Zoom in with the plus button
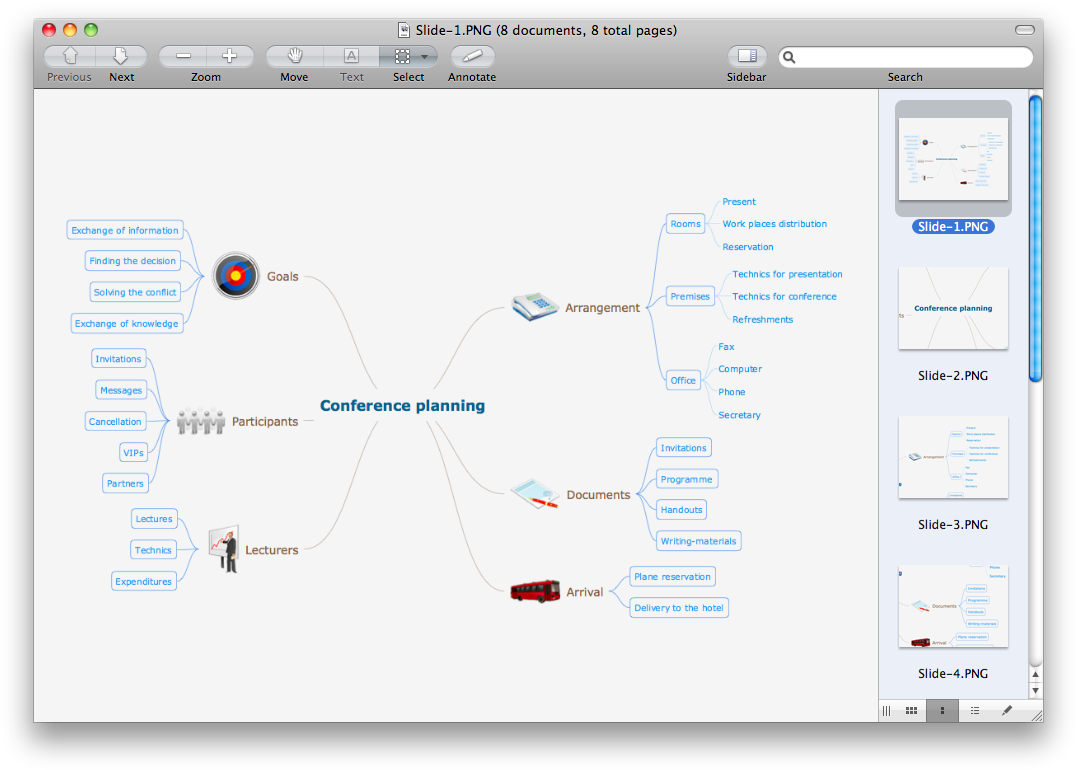Viewport: 1076px width, 770px height. click(229, 56)
